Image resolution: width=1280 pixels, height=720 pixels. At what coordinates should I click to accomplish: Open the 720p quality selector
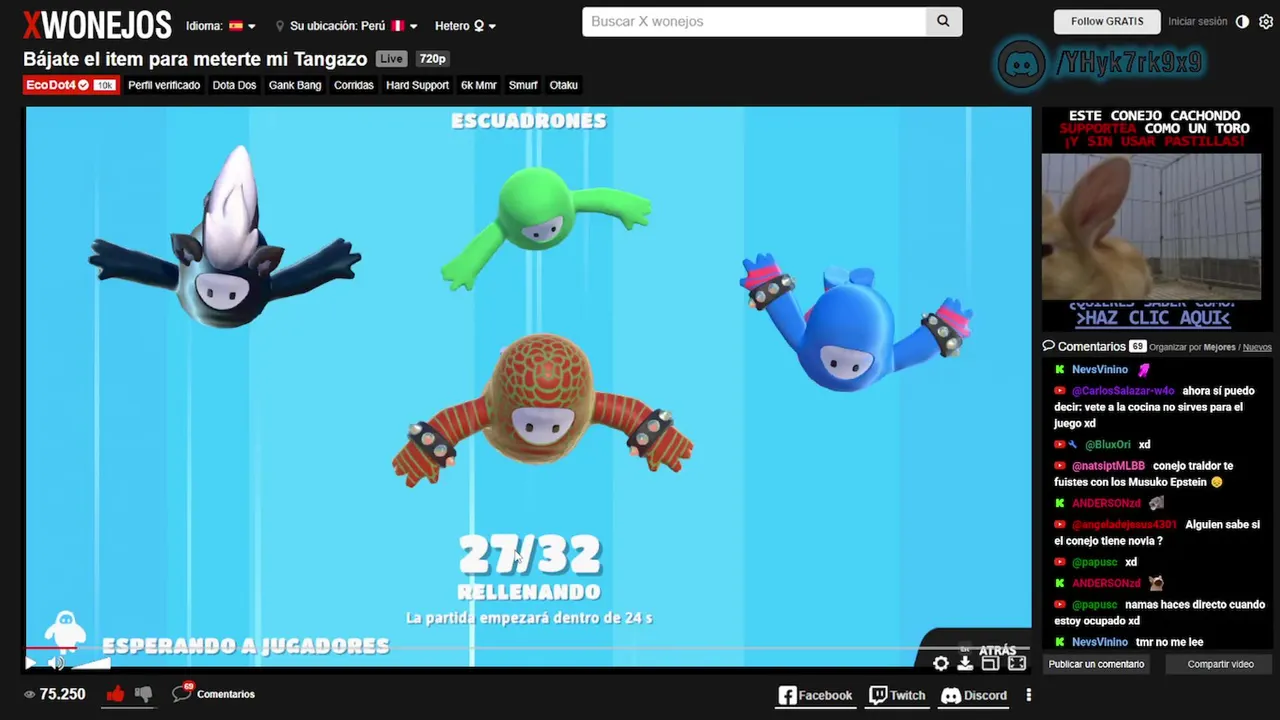432,59
